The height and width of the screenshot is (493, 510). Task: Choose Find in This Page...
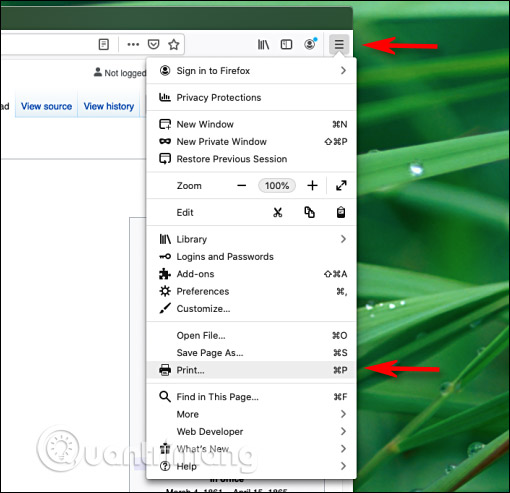[252, 397]
